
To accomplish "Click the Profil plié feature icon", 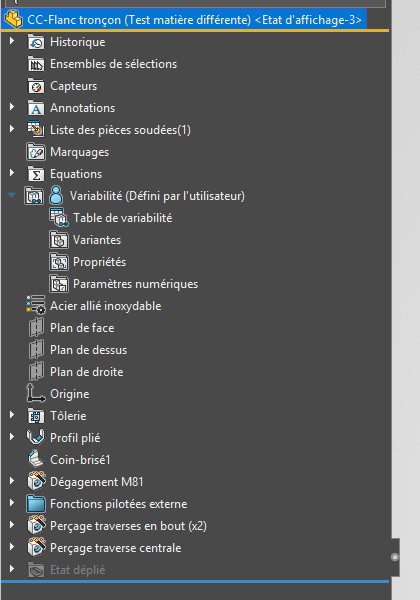I will click(x=36, y=437).
